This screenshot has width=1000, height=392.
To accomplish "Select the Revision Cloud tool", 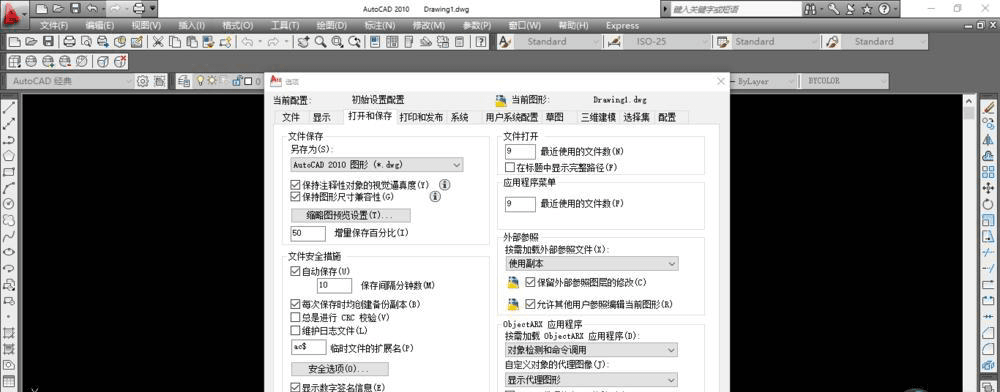I will coord(9,220).
